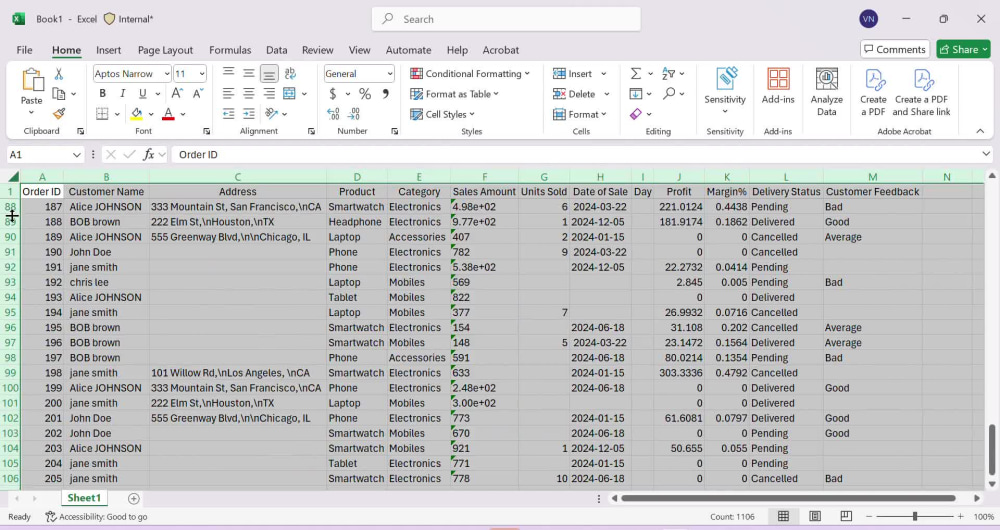Toggle Bold formatting
Screen dimensions: 1000x530
(102, 94)
